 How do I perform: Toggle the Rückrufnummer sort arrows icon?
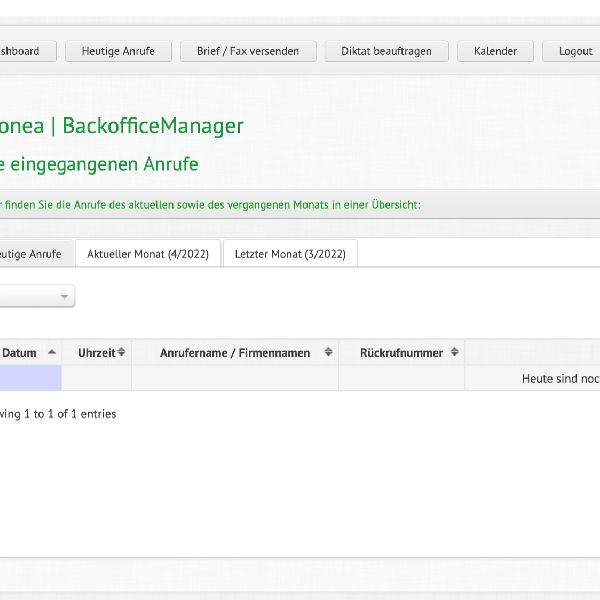(x=454, y=352)
